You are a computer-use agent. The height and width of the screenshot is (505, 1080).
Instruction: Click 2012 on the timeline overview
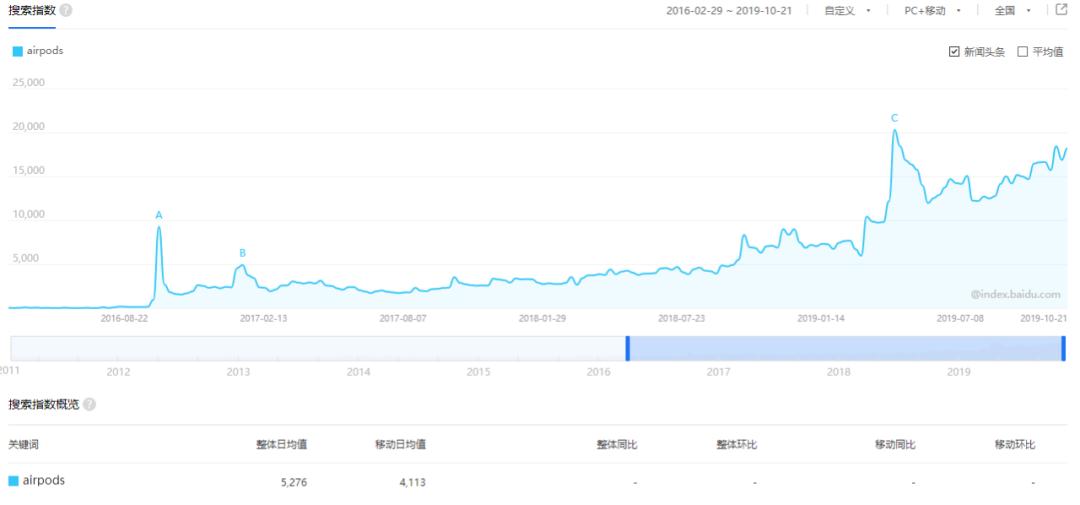coord(118,372)
